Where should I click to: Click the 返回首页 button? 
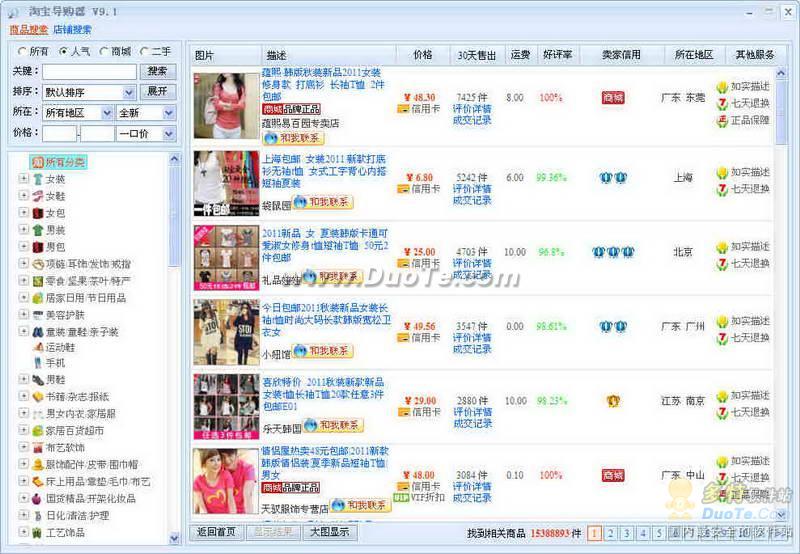[216, 532]
